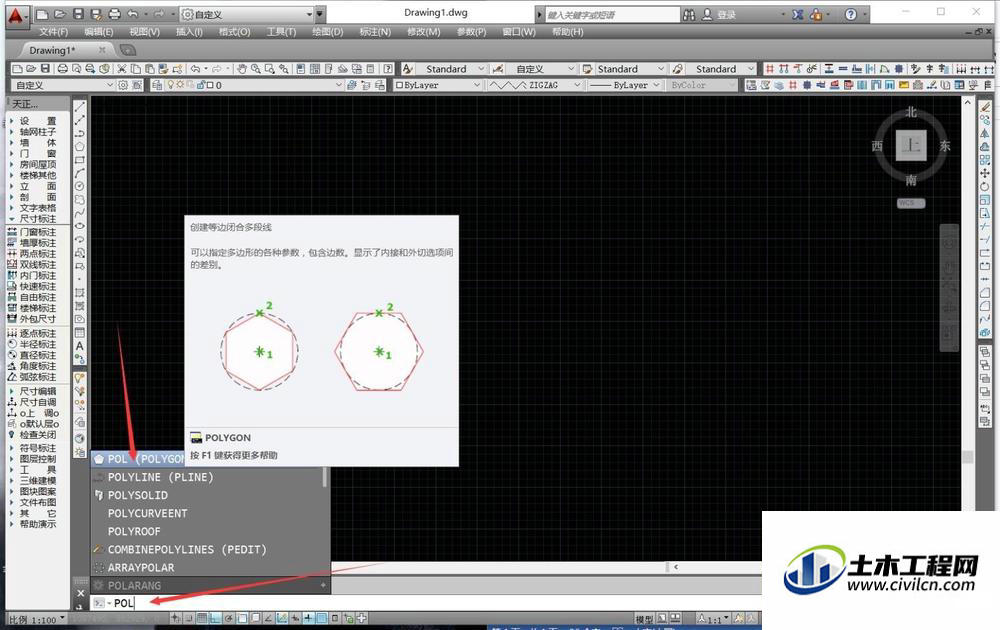The width and height of the screenshot is (1000, 630).
Task: Toggle layer 0 on/off lightbulb
Action: click(170, 85)
